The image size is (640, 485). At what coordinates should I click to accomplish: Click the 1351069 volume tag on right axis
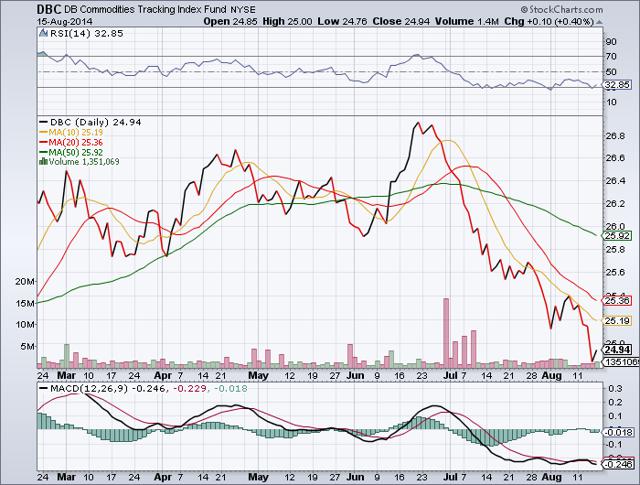click(619, 362)
